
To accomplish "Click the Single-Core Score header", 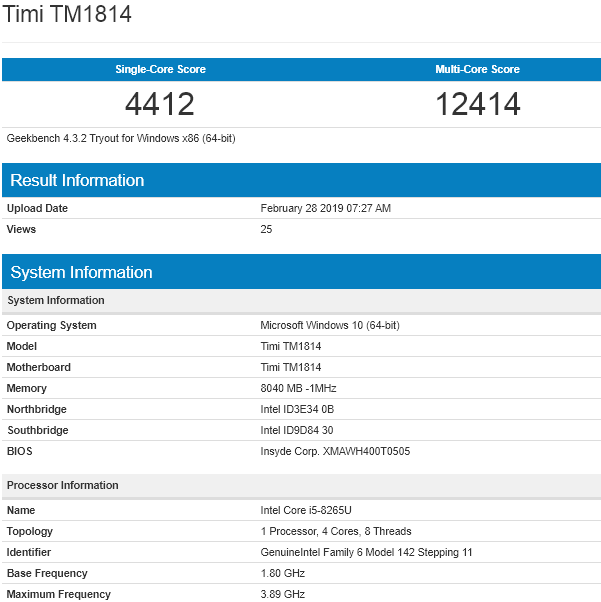I will click(159, 69).
